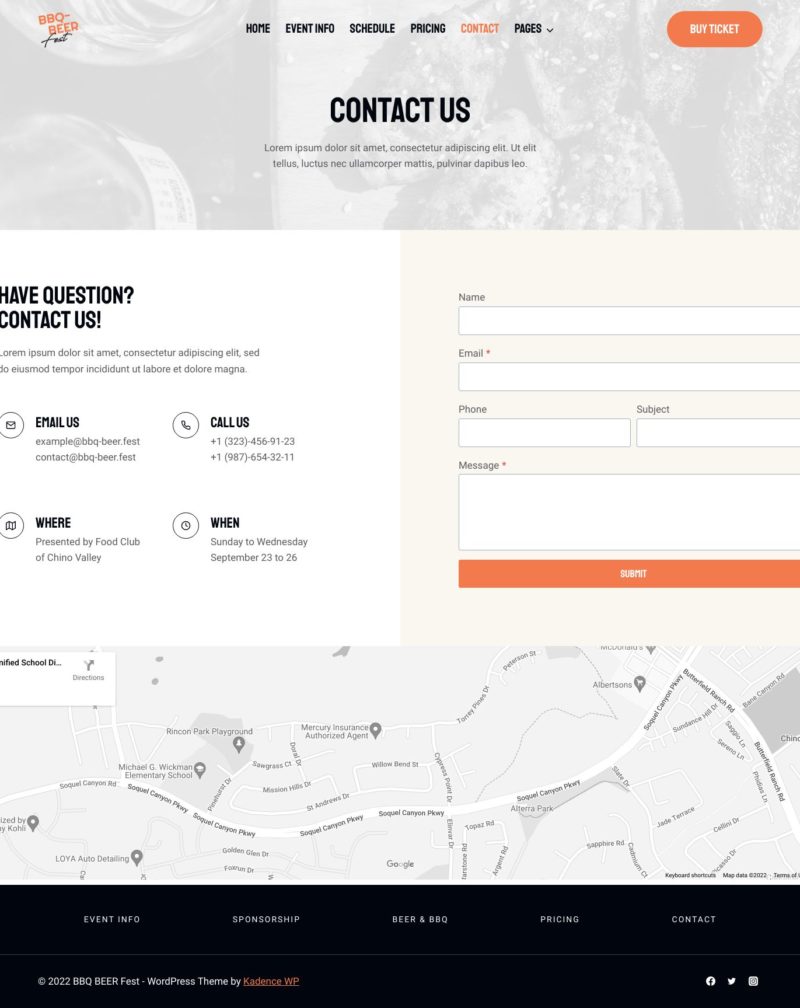Focus the Phone input field

pos(544,433)
